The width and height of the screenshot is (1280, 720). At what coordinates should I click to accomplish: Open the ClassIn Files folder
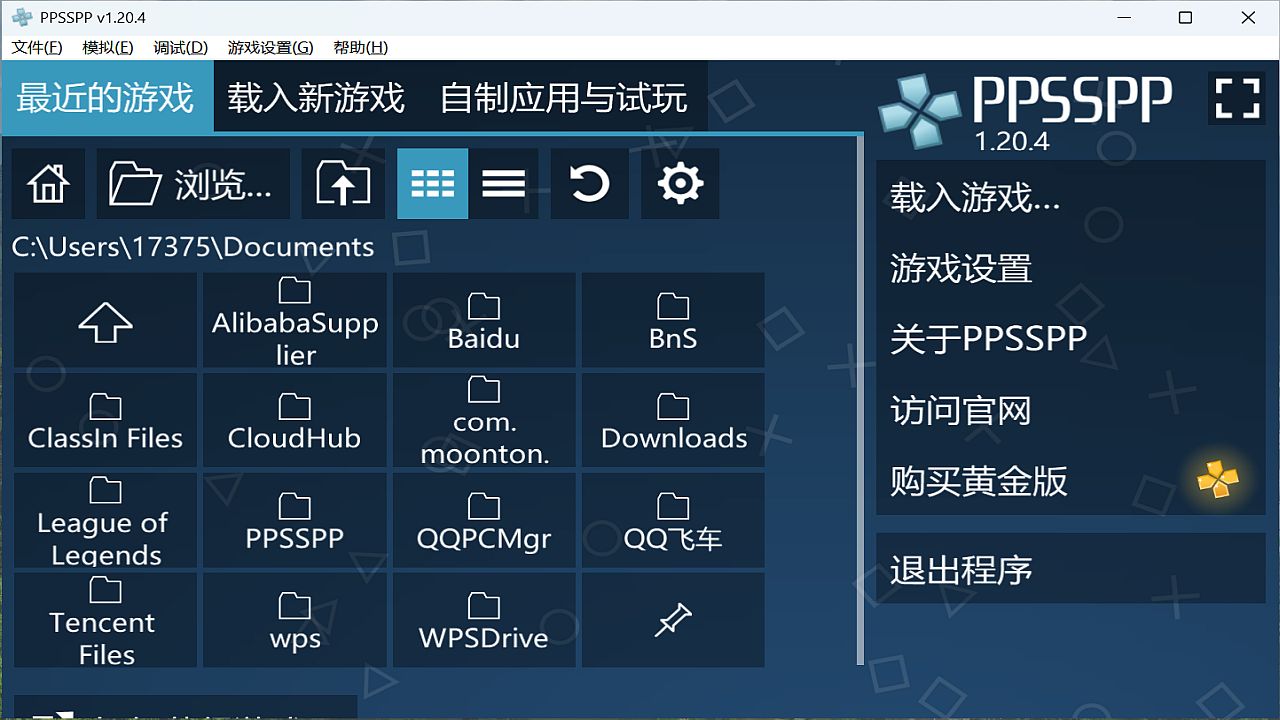pos(105,420)
